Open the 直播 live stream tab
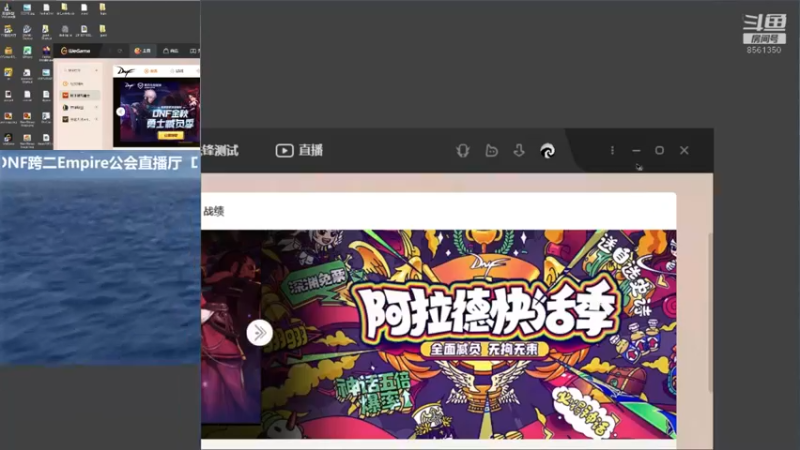 (299, 151)
